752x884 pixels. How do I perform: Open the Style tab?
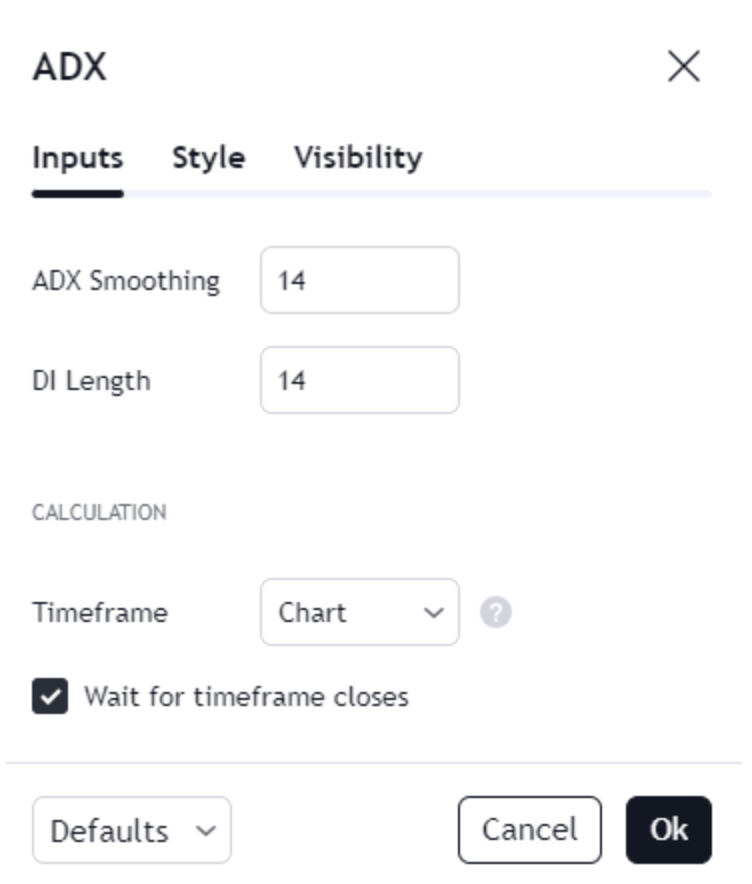click(x=208, y=158)
